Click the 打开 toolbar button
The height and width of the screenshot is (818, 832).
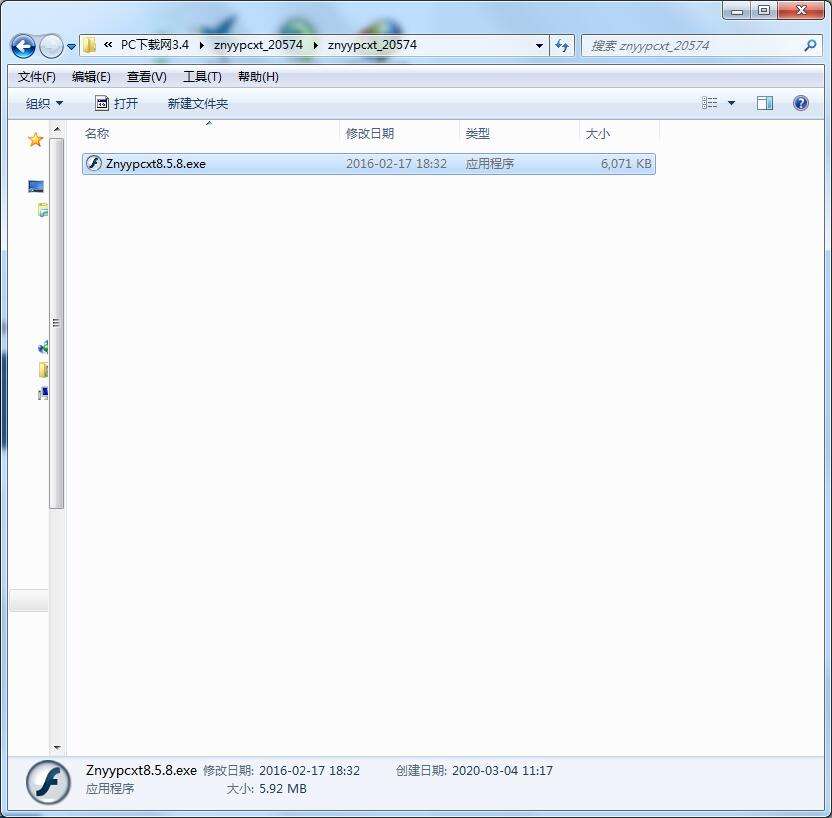point(116,103)
